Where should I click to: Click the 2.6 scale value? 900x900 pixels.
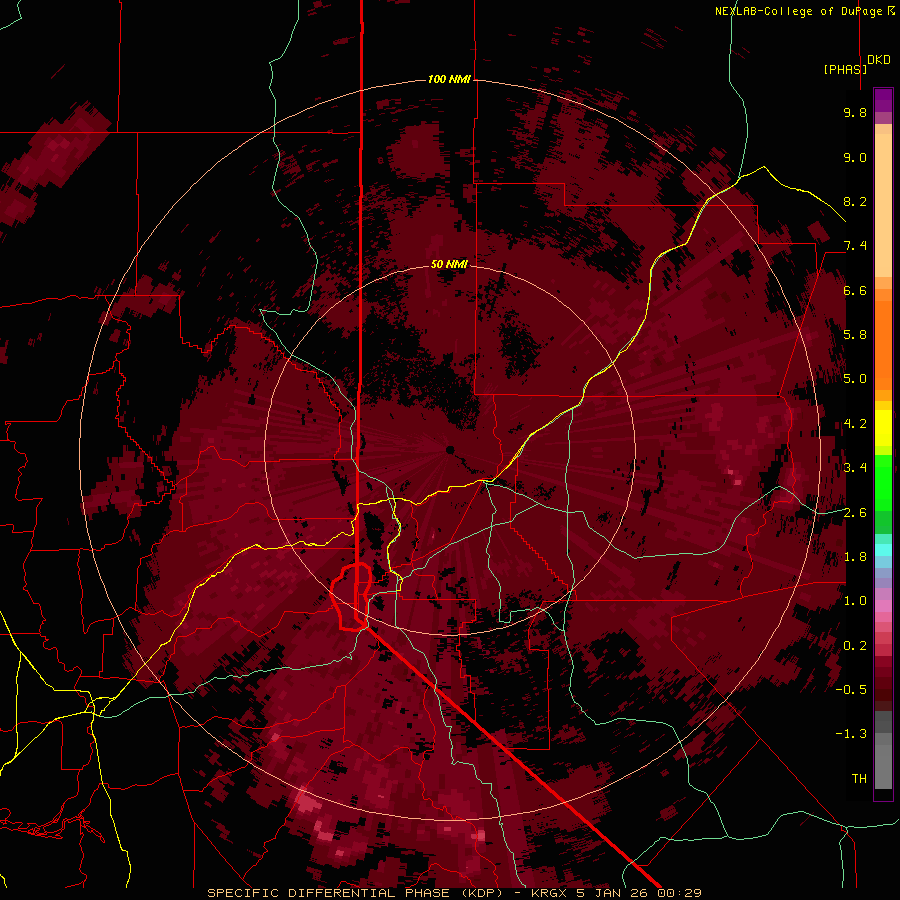tap(855, 513)
